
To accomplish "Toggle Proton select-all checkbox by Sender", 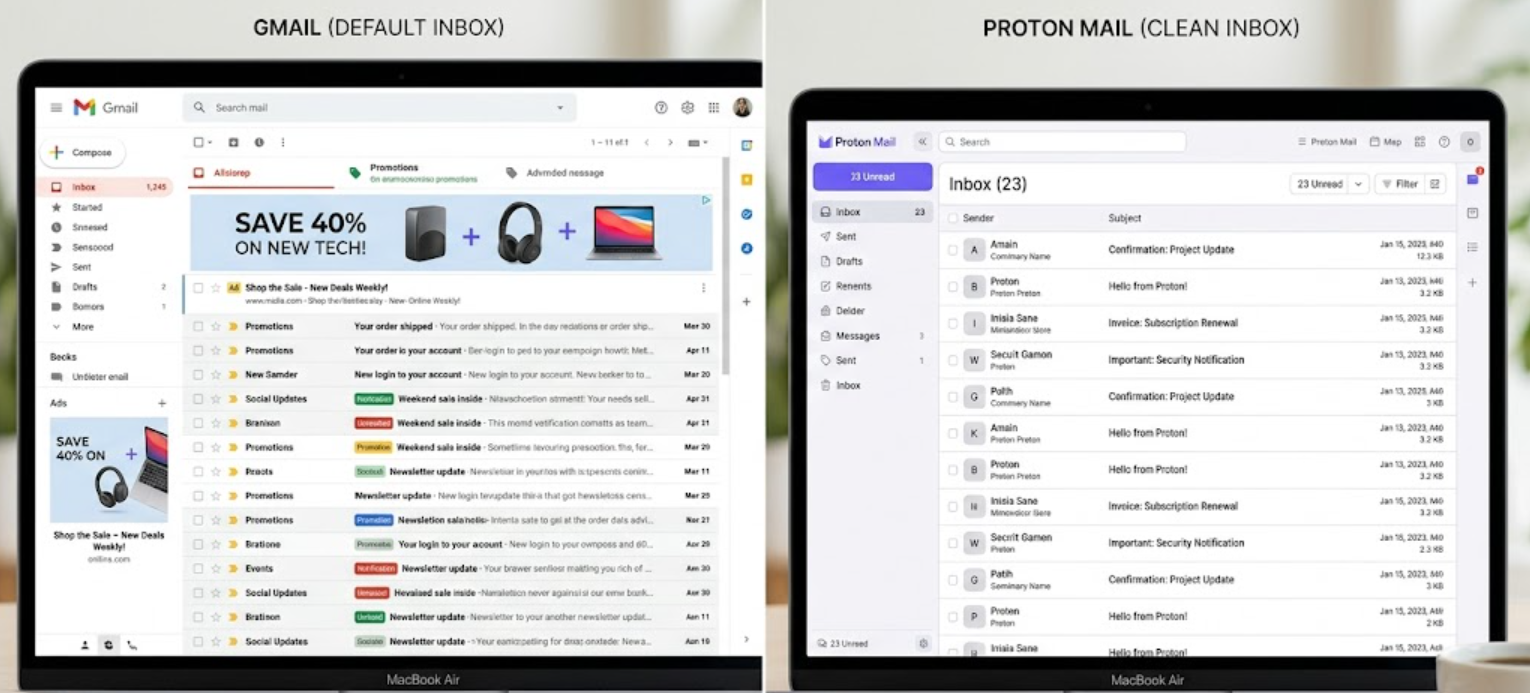I will 952,218.
